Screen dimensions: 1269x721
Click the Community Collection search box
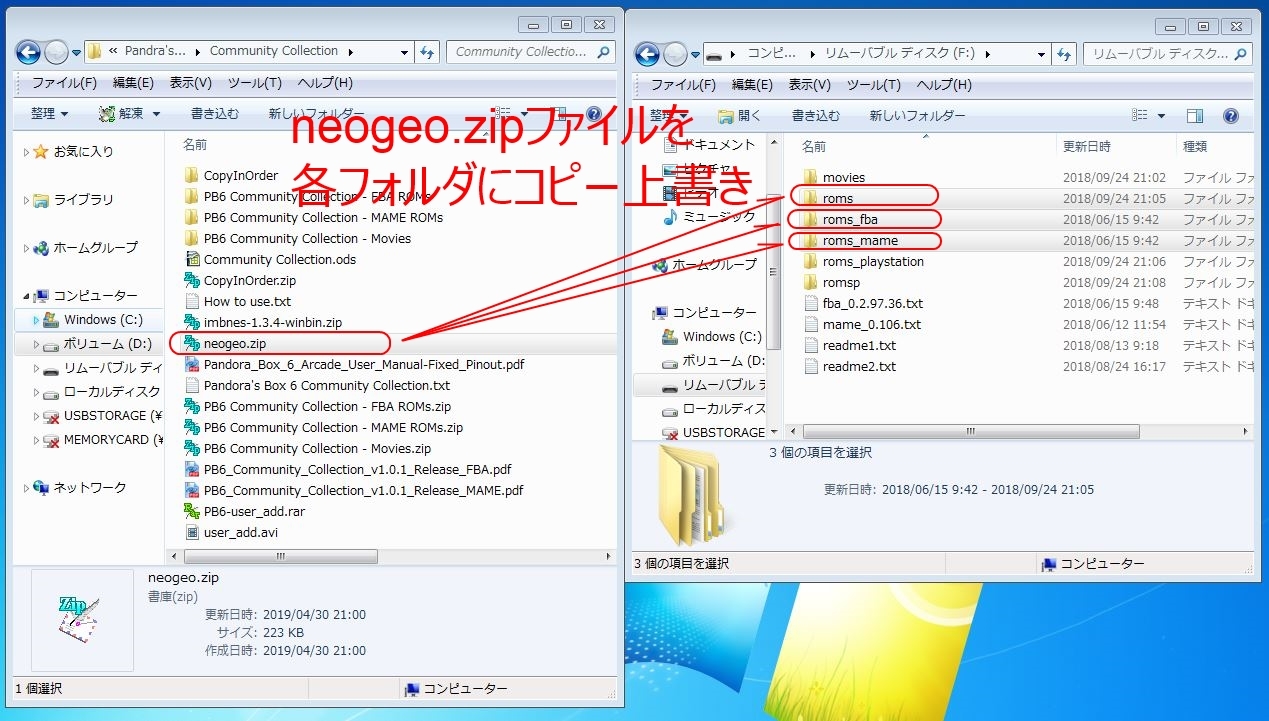click(531, 52)
